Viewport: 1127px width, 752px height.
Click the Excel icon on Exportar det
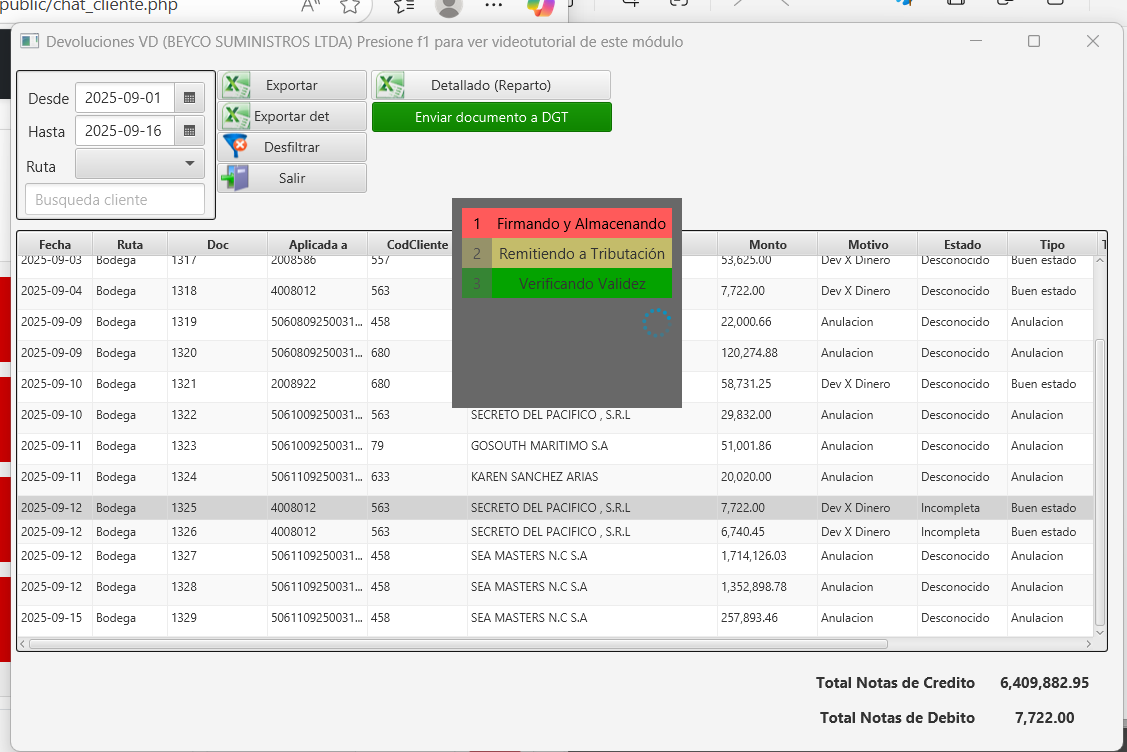click(235, 116)
